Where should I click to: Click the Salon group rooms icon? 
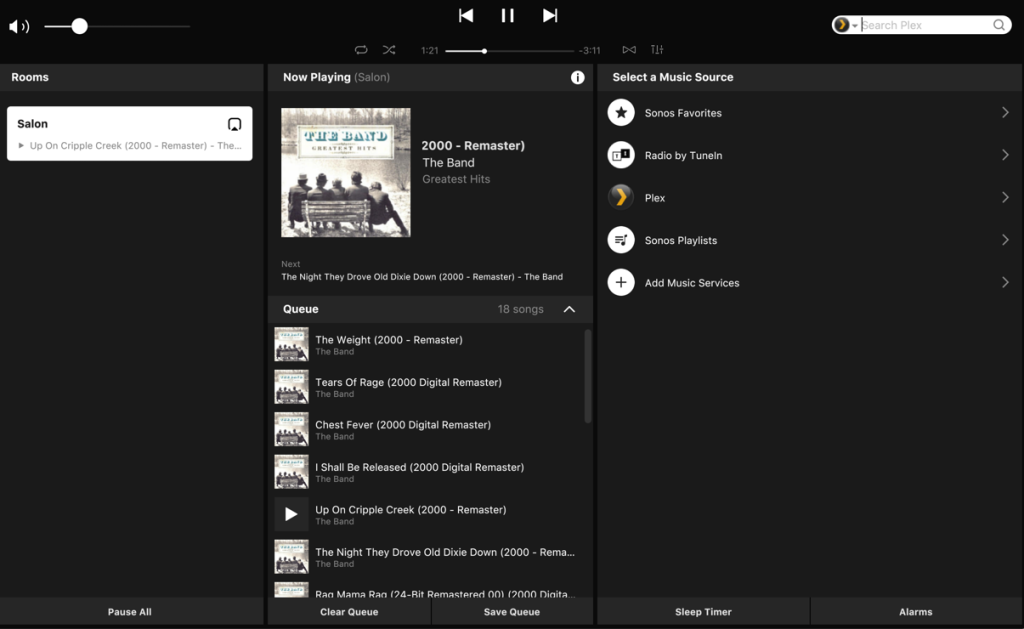tap(234, 124)
